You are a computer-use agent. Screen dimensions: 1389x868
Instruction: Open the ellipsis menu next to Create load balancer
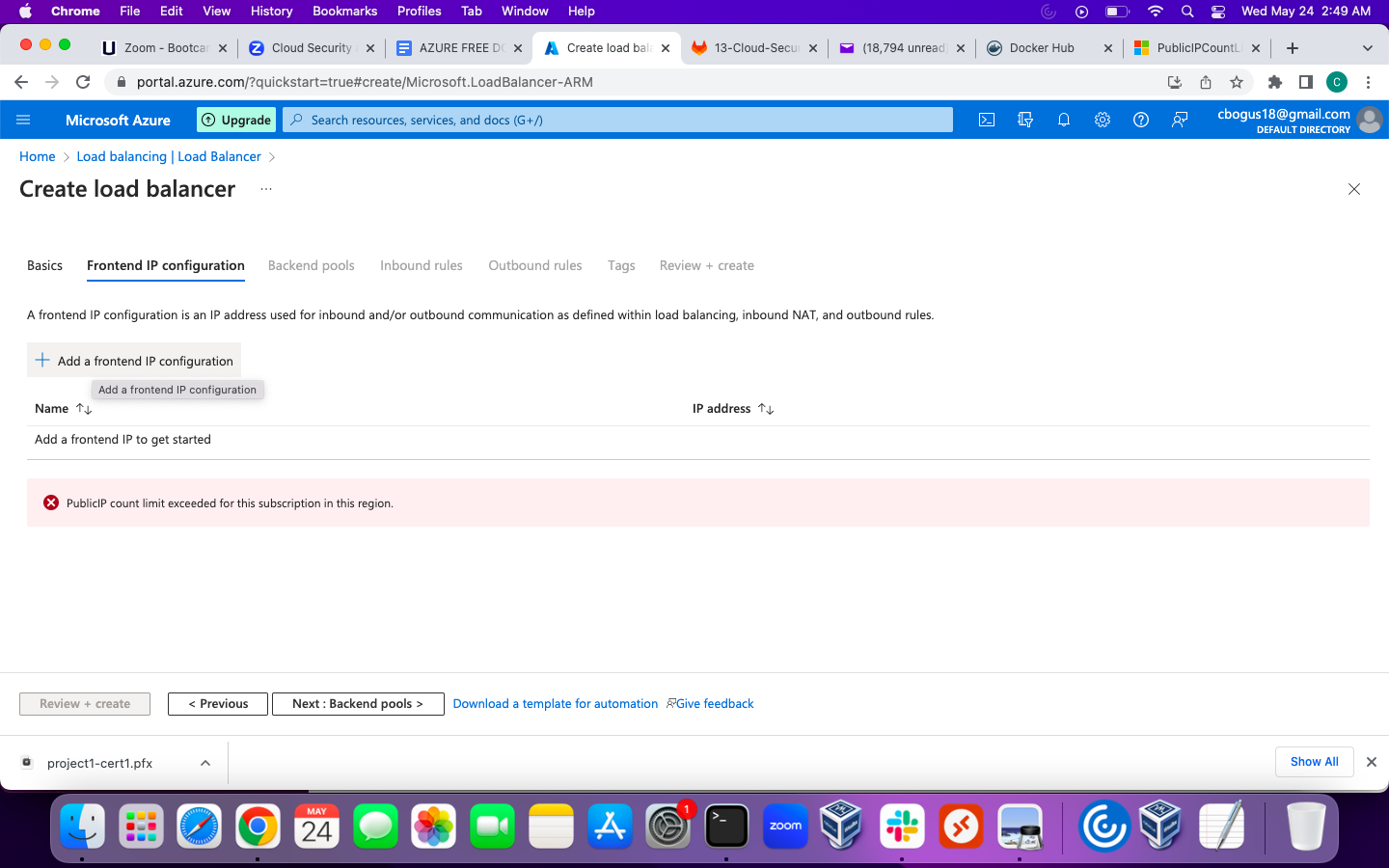tap(266, 189)
